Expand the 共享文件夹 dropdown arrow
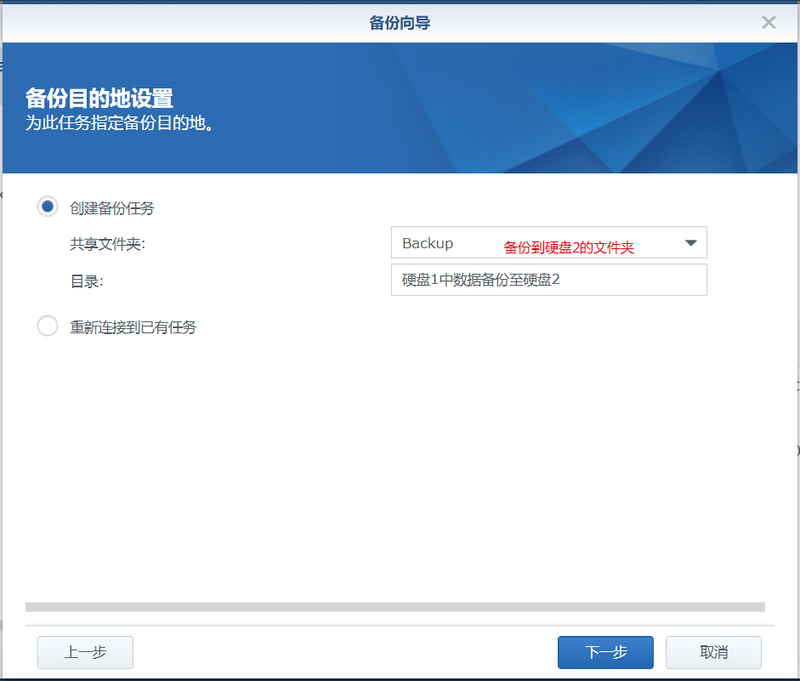Screen dimensions: 800x681 (x=690, y=243)
